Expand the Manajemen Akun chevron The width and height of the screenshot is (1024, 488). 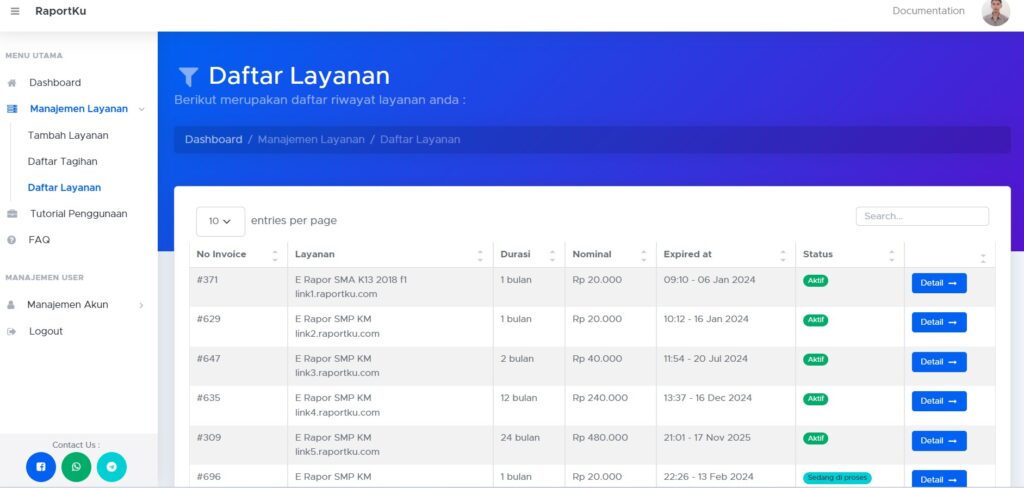(x=141, y=305)
